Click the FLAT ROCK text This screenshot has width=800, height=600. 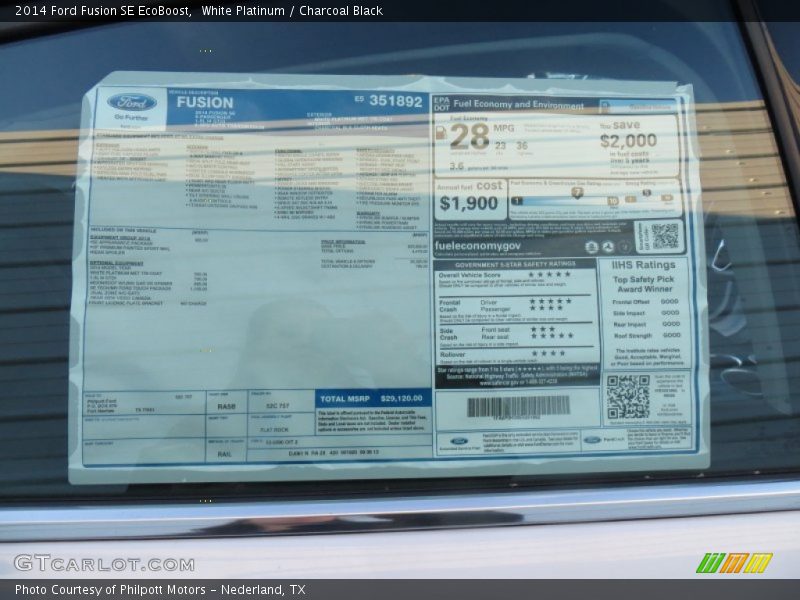(274, 430)
